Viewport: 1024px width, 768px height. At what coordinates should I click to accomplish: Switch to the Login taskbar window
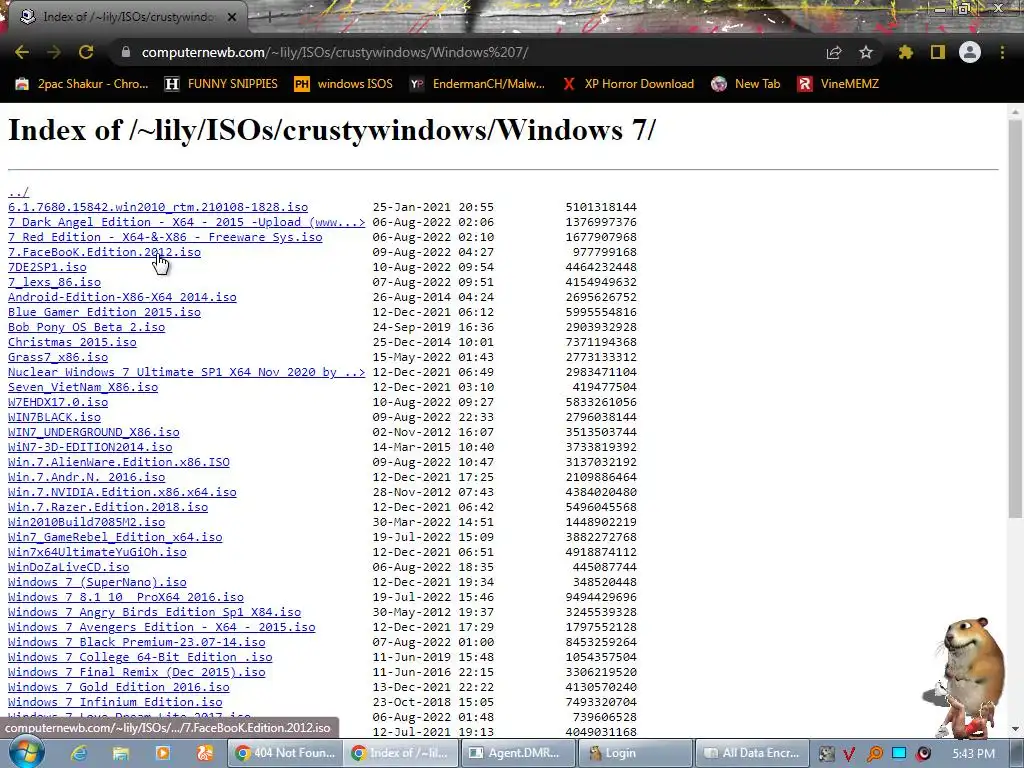coord(635,753)
